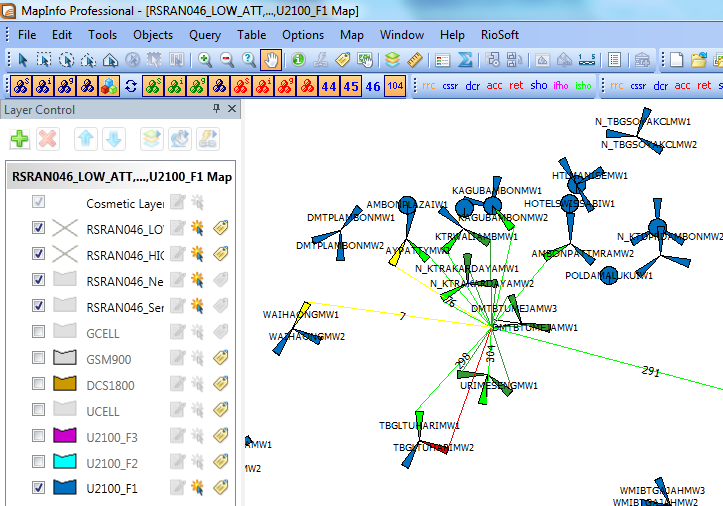
Task: Click the first blue cssr button
Action: (x=450, y=86)
